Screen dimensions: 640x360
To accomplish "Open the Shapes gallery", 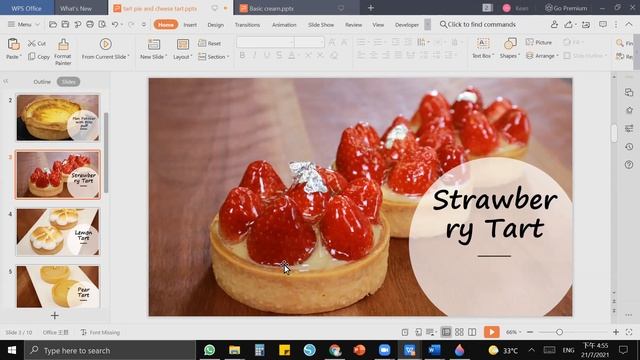I will click(509, 49).
